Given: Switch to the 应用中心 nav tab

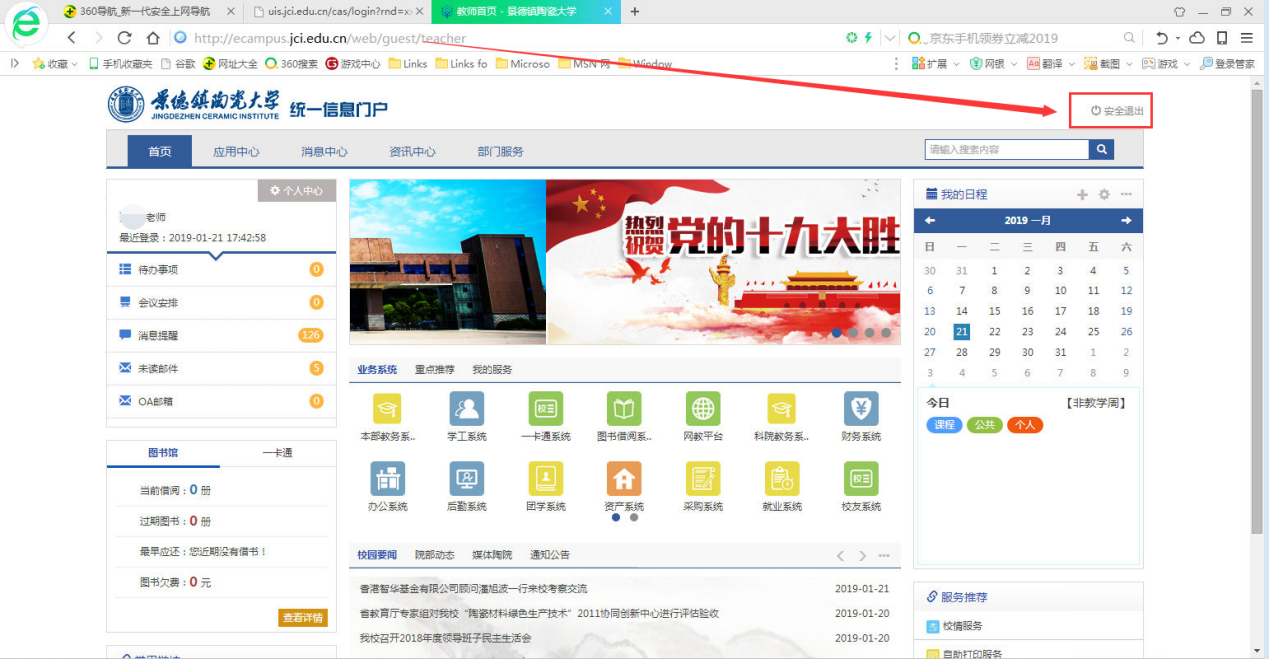Looking at the screenshot, I should point(236,152).
